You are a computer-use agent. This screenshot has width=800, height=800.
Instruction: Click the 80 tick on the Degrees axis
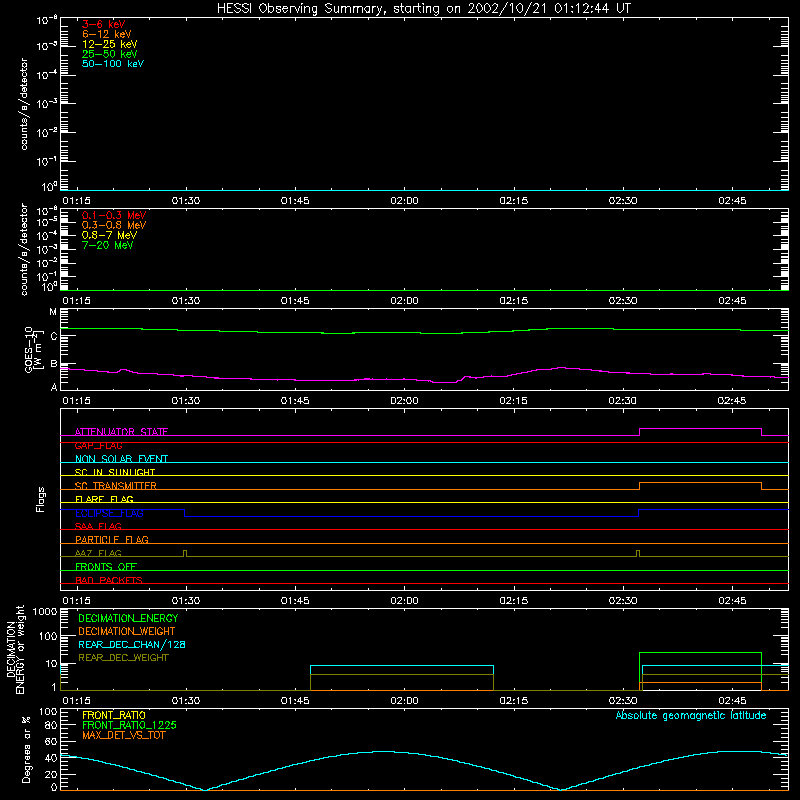tap(51, 725)
